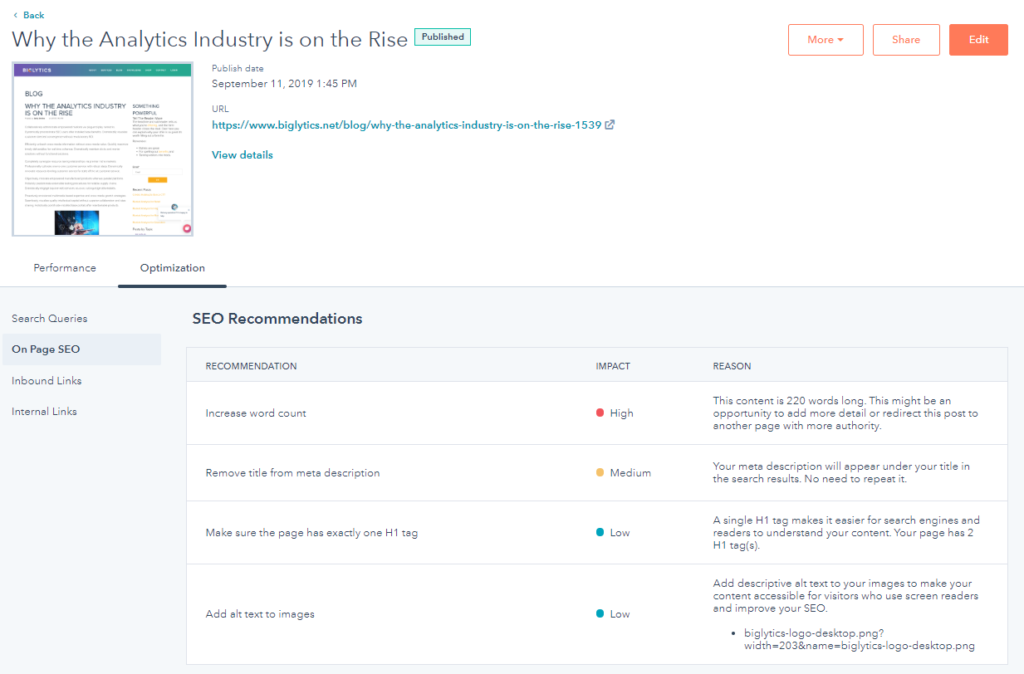The image size is (1024, 674).
Task: Select the Optimization tab
Action: [172, 268]
